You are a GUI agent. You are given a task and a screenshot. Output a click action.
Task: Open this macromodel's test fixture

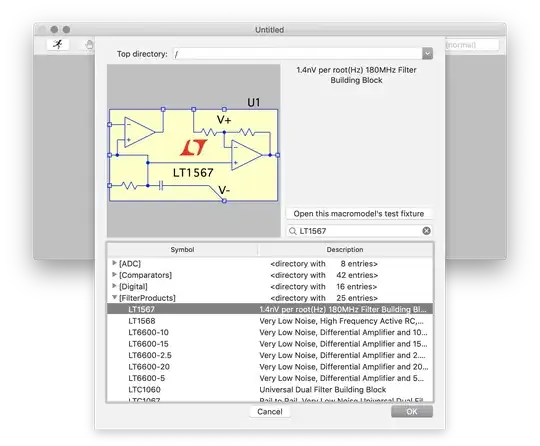359,214
